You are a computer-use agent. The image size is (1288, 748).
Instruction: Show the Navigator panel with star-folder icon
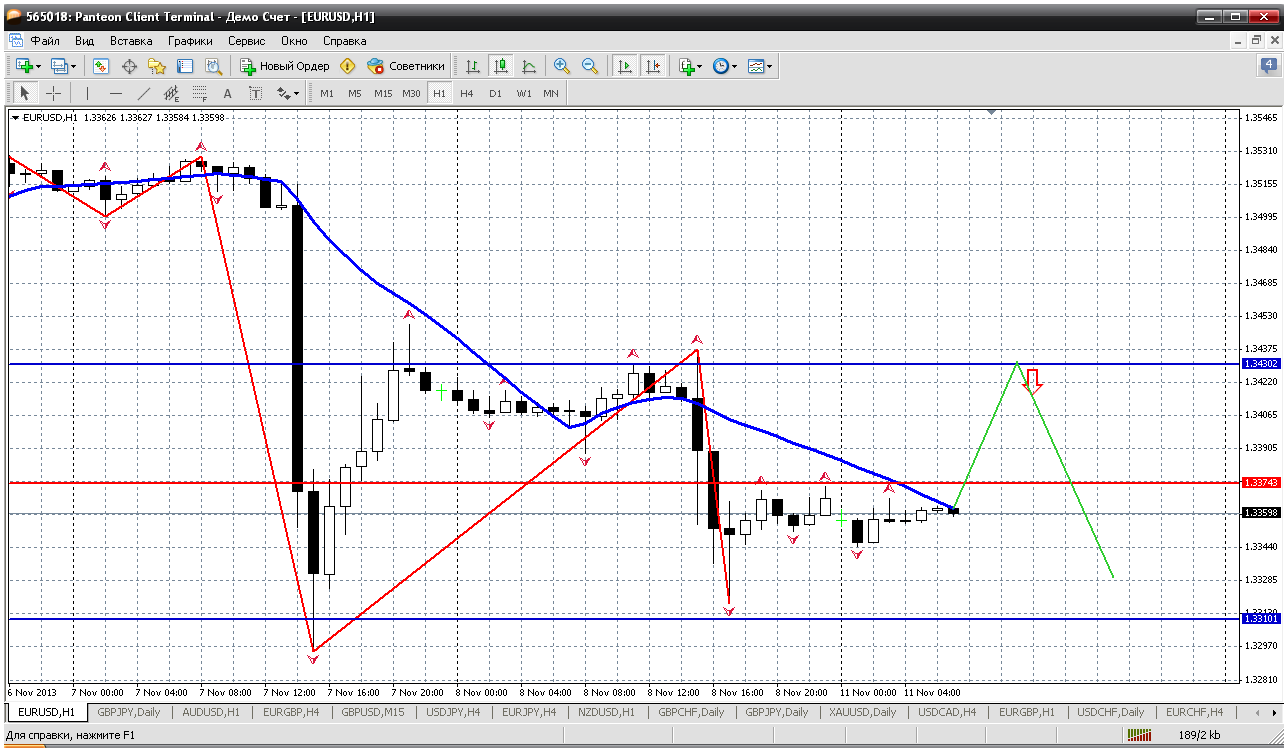click(x=157, y=66)
